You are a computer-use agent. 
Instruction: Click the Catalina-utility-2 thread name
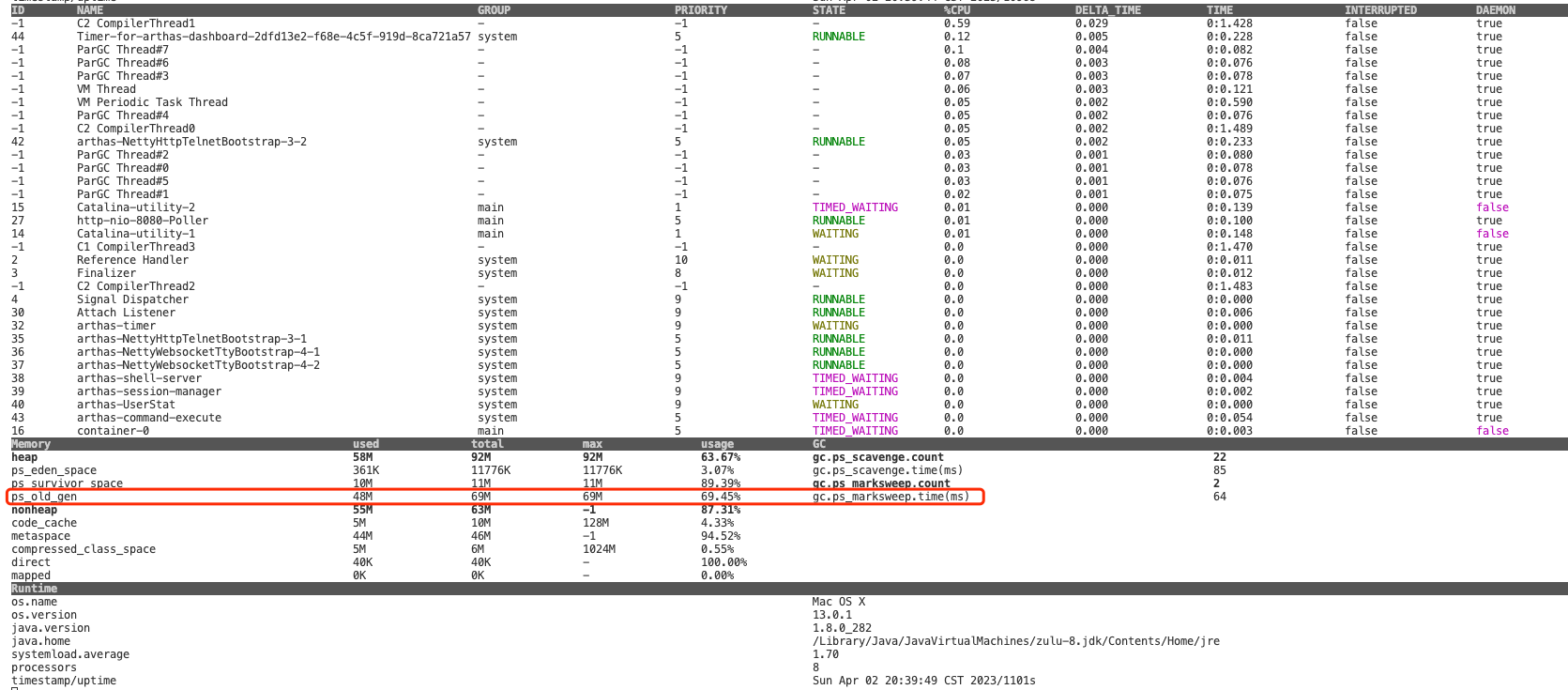click(136, 207)
